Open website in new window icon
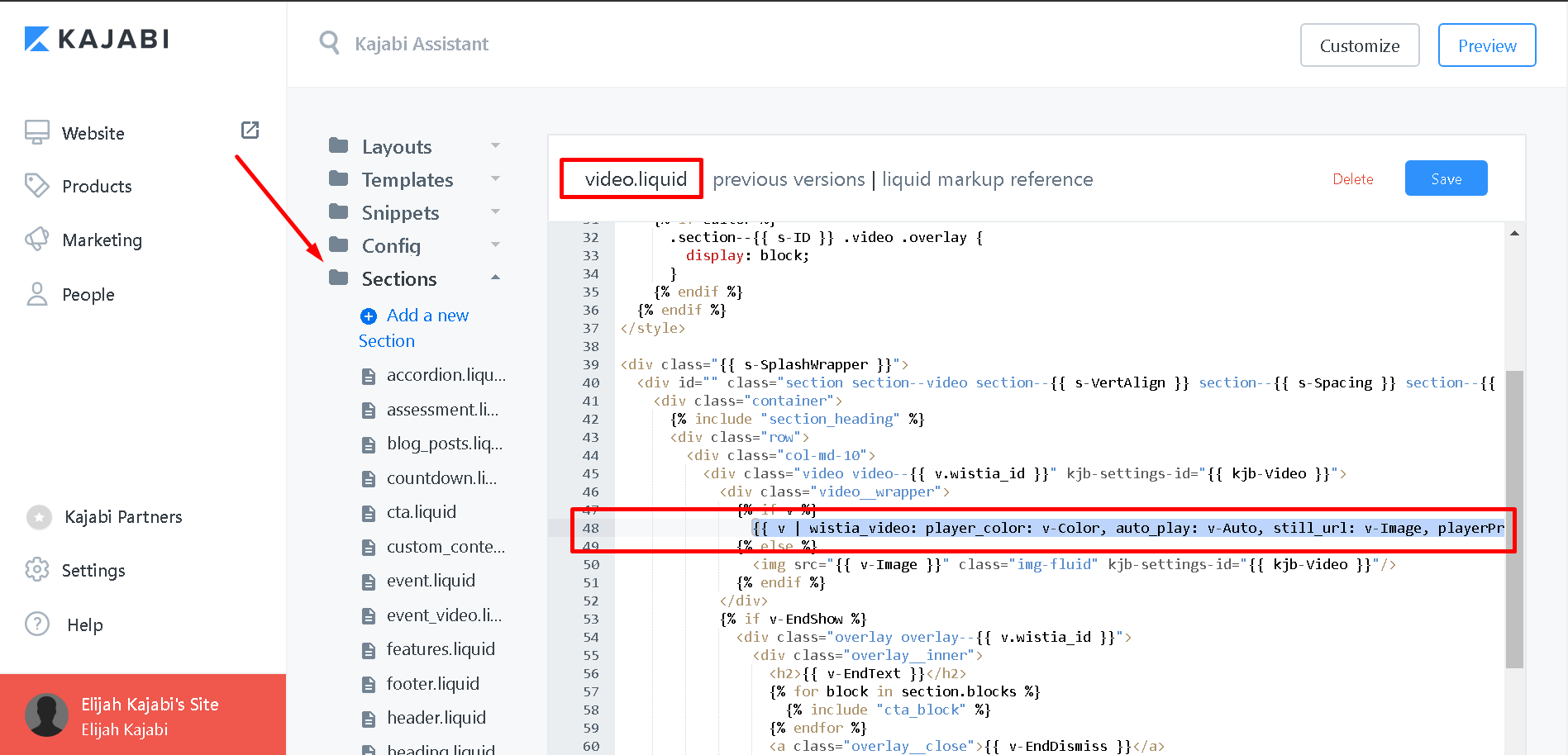Screen dimensions: 1568x755 (250, 130)
